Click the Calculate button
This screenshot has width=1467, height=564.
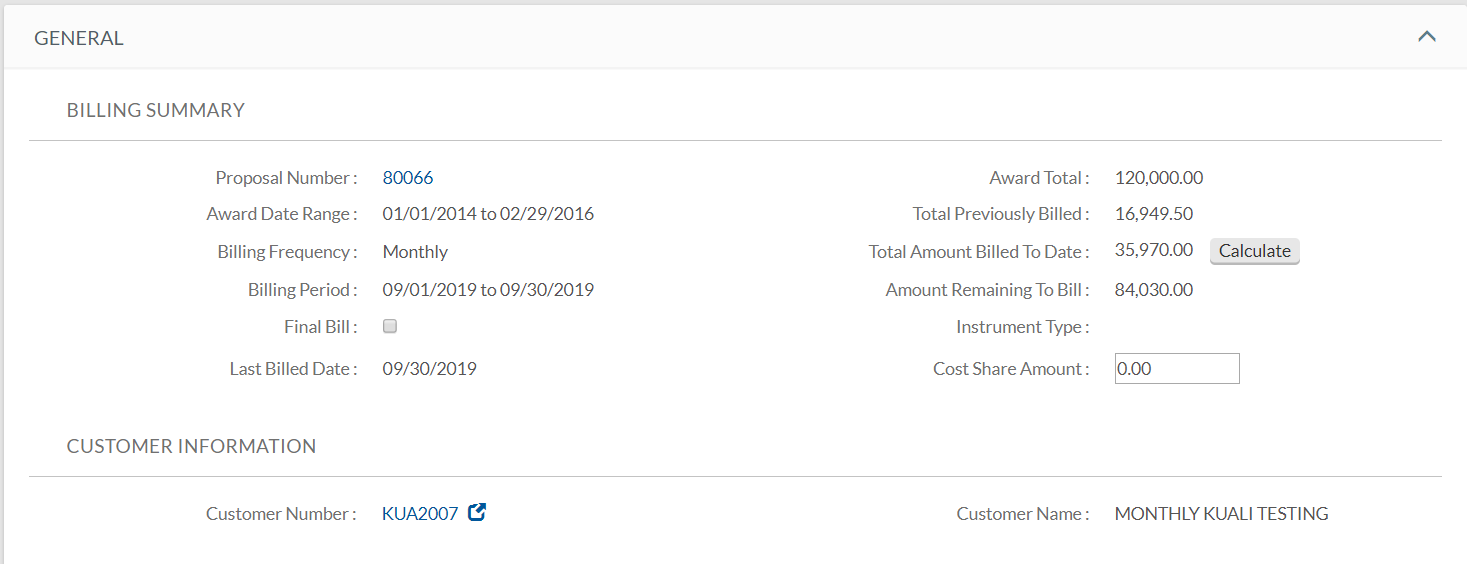[1255, 251]
